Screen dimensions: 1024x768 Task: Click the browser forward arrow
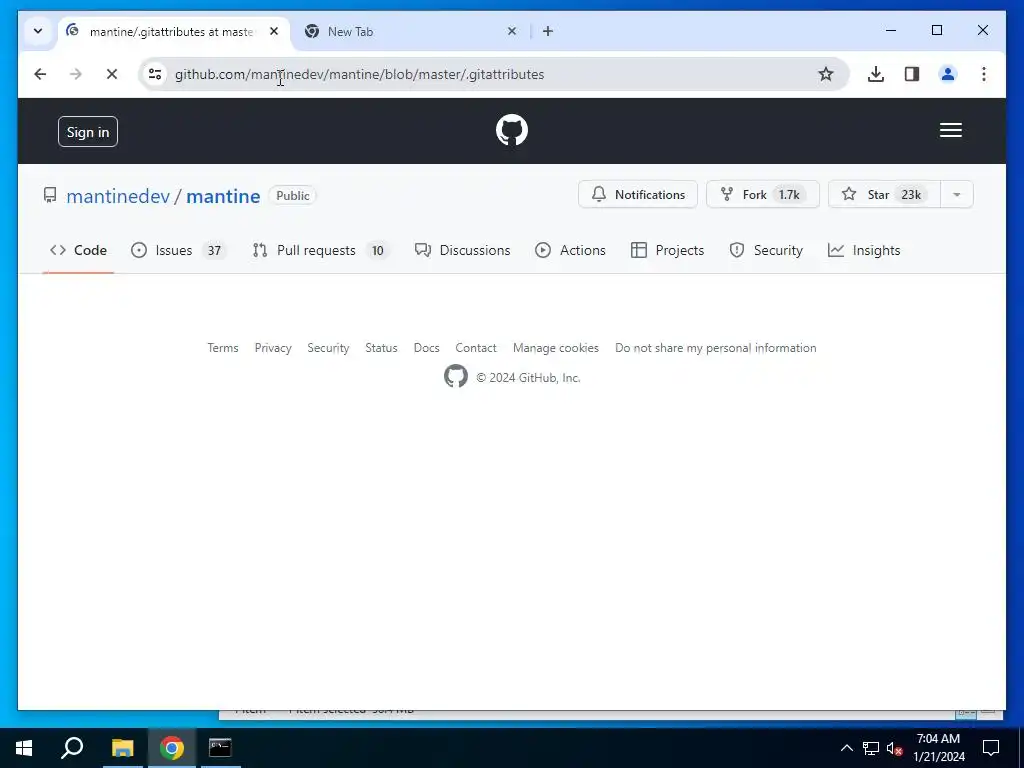coord(76,74)
